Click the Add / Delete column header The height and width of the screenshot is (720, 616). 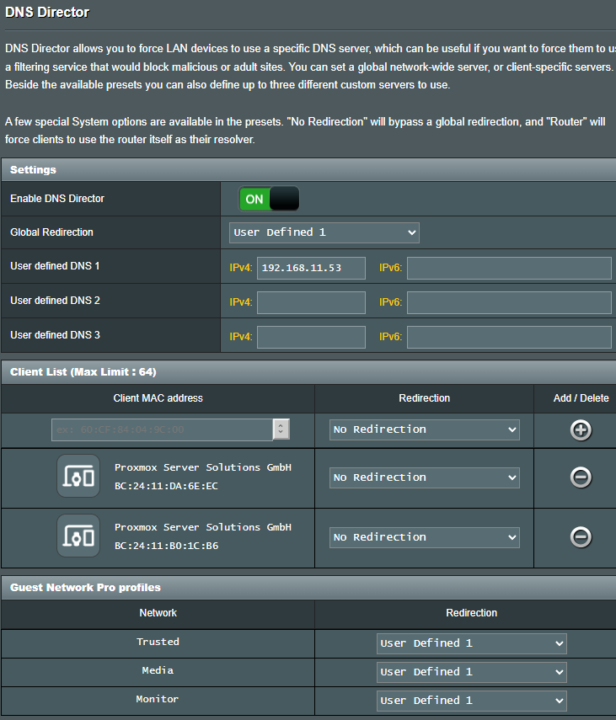pos(581,398)
